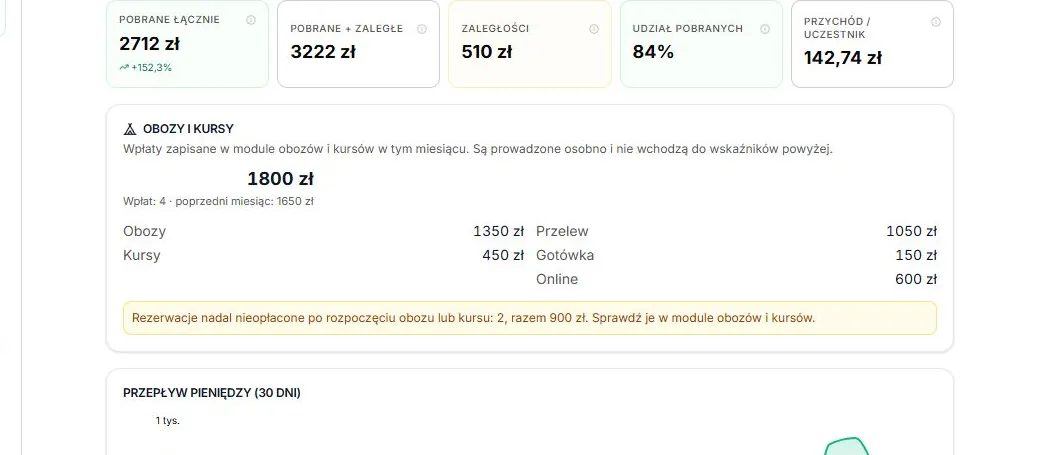This screenshot has width=1038, height=455.
Task: Click the OBOZY I KURSY heading
Action: coord(188,129)
